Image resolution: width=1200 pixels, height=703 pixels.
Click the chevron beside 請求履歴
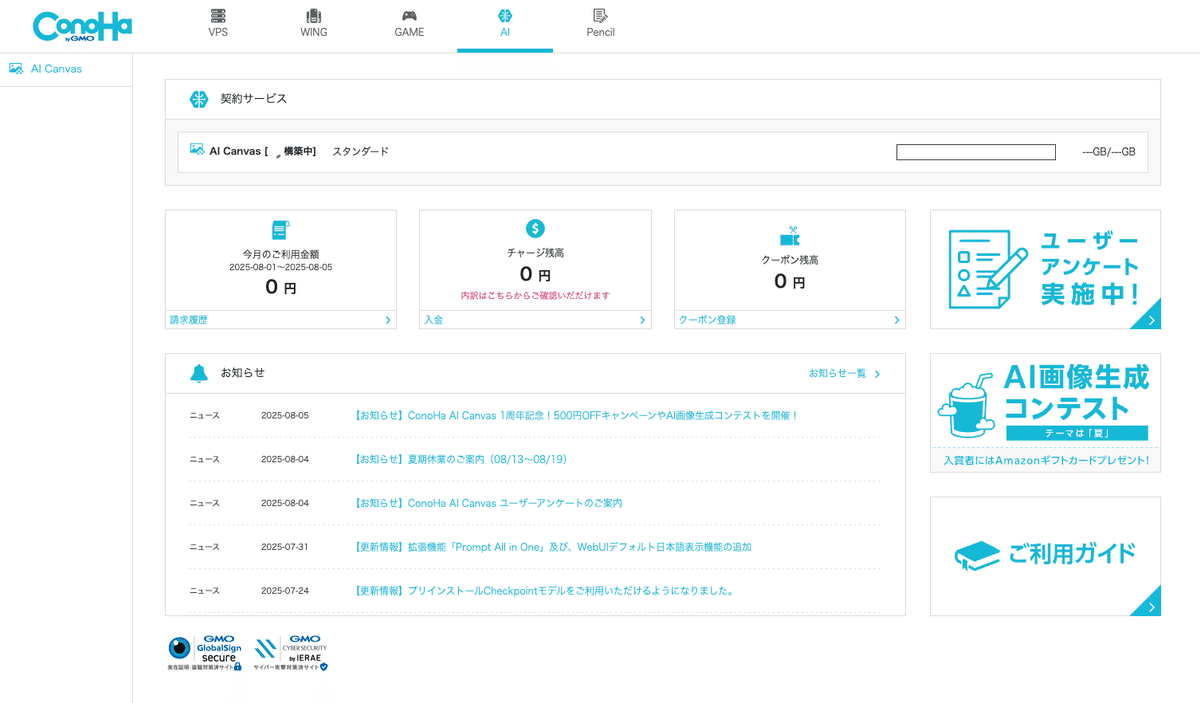click(388, 320)
